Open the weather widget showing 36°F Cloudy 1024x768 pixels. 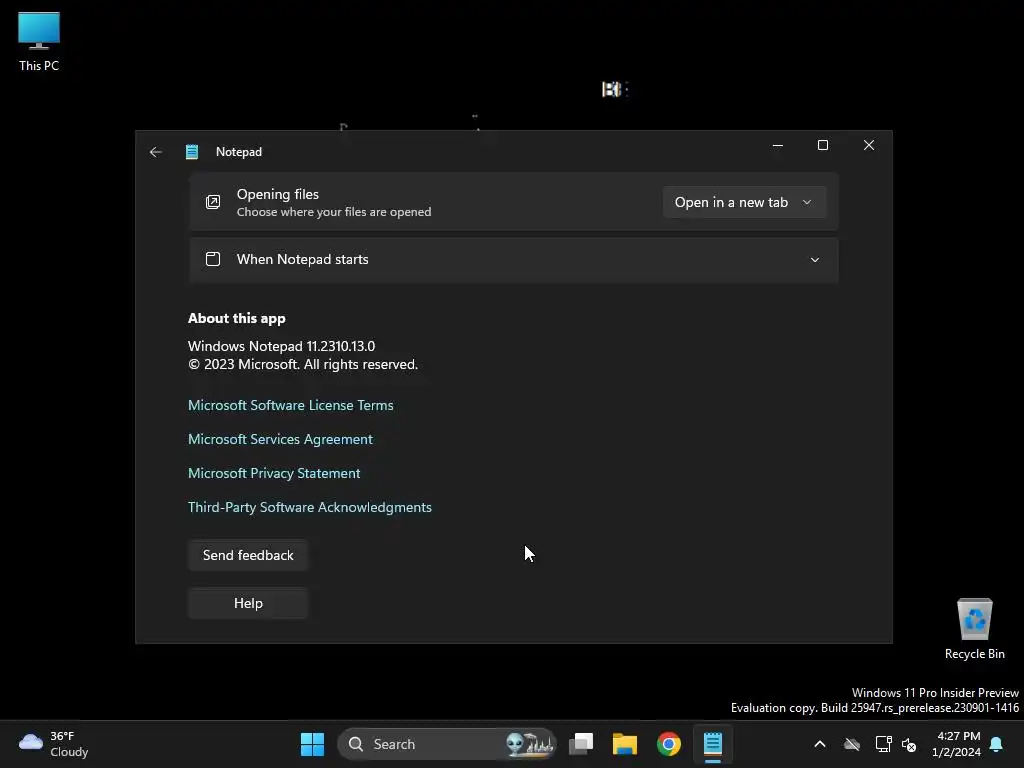tap(54, 744)
